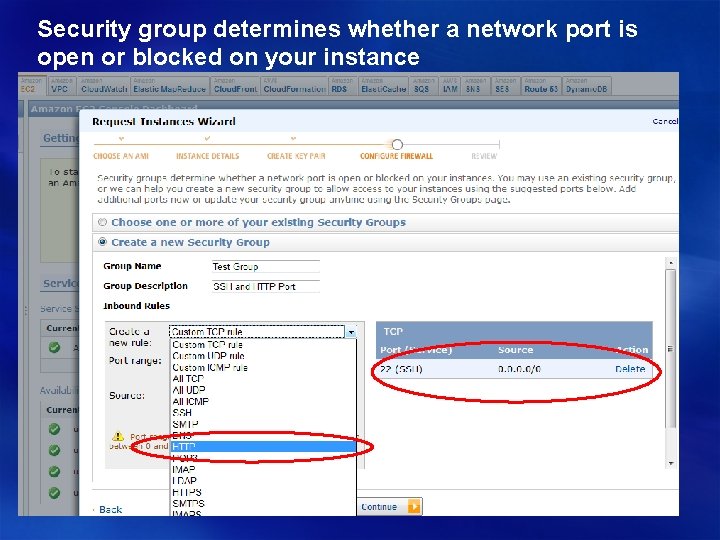Screen dimensions: 720x540
Task: Open the Elastic MapReduce tab
Action: coord(169,85)
